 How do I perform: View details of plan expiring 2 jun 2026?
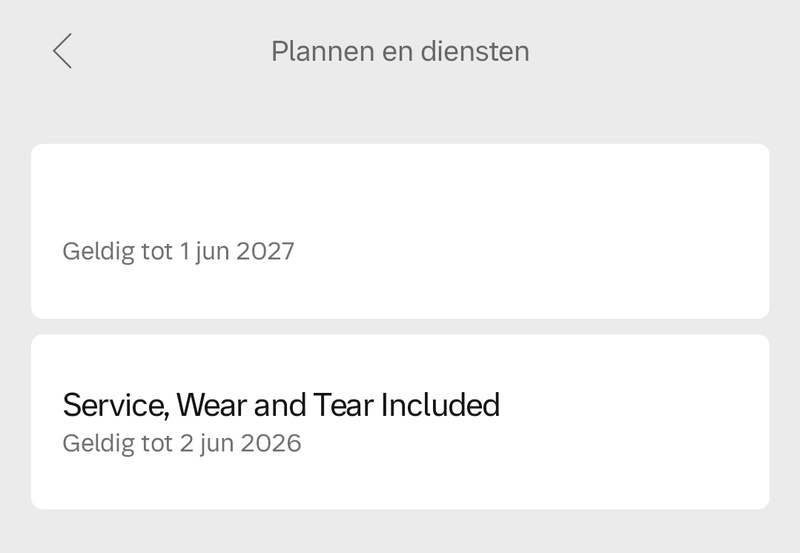coord(400,421)
